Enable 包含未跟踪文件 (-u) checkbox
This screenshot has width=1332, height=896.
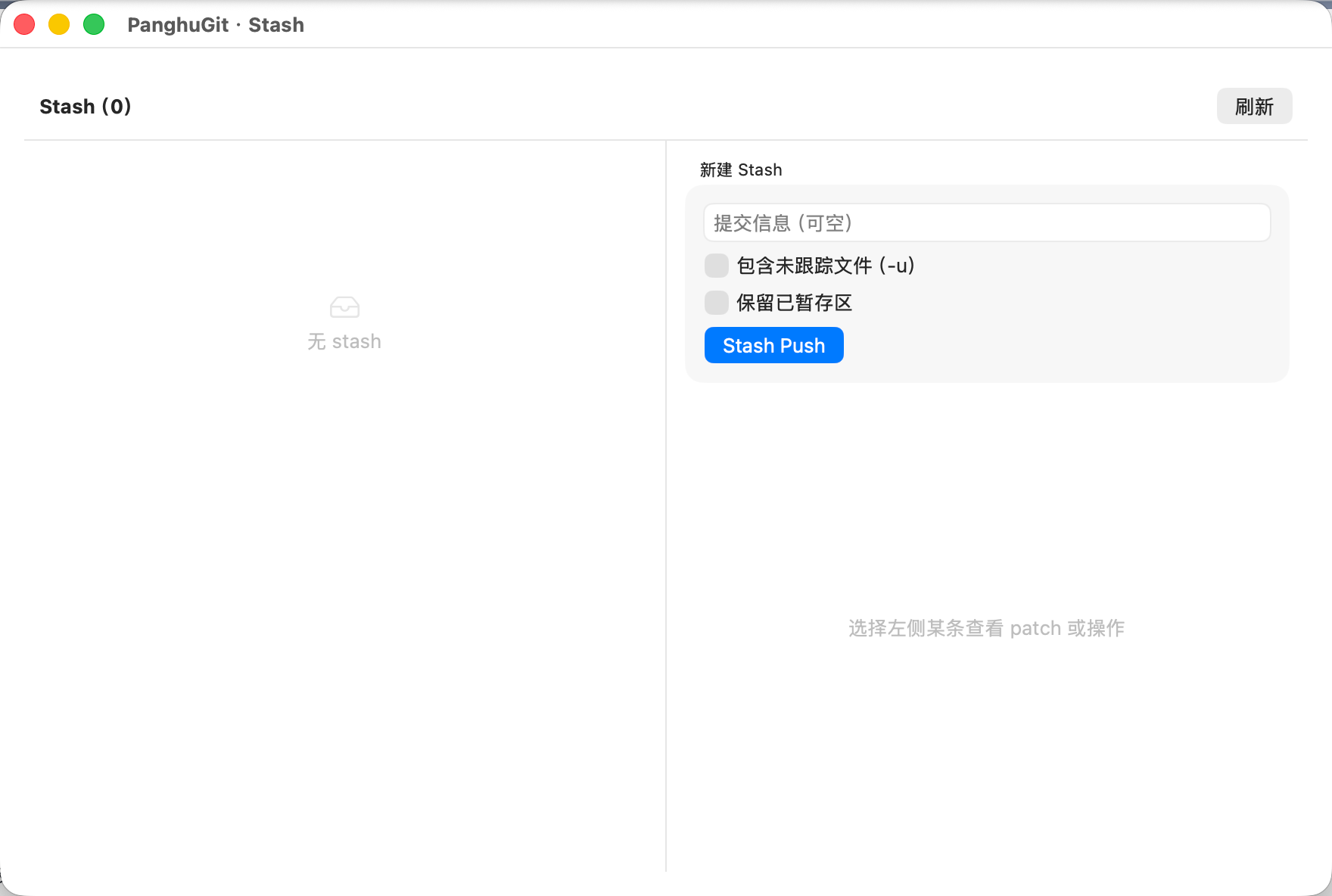click(717, 266)
